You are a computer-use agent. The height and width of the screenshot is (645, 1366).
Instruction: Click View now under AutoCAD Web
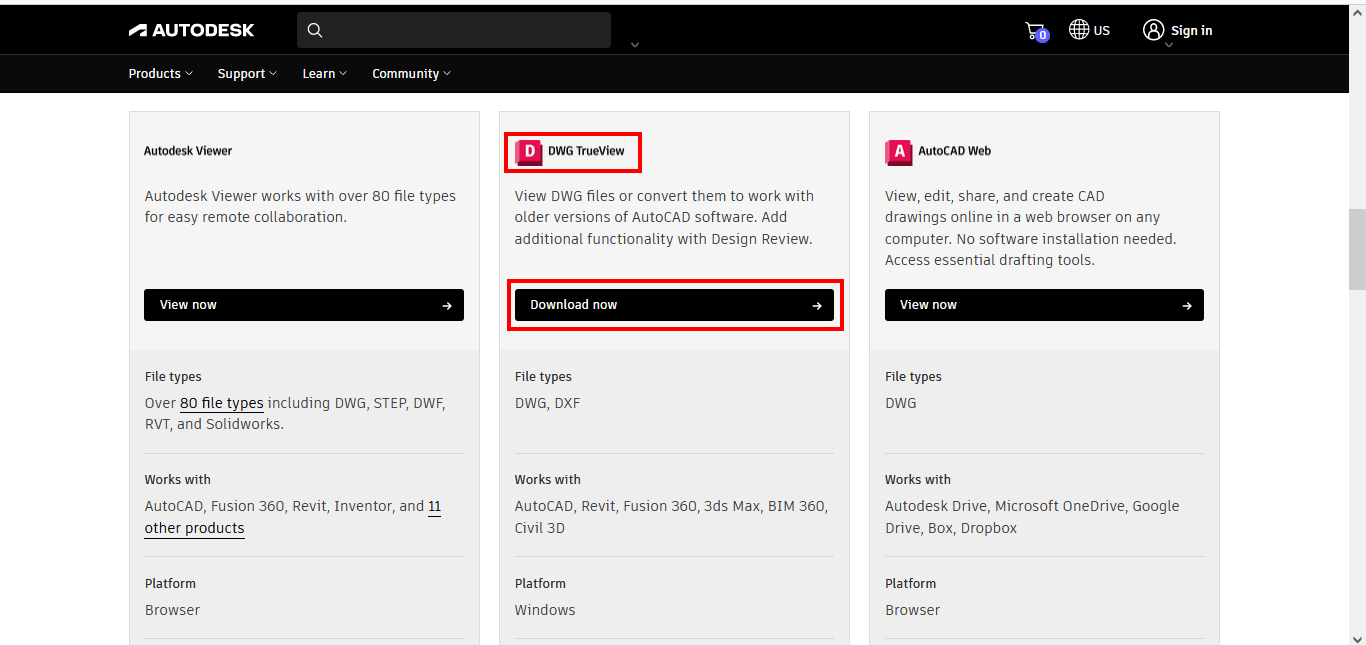(1044, 305)
